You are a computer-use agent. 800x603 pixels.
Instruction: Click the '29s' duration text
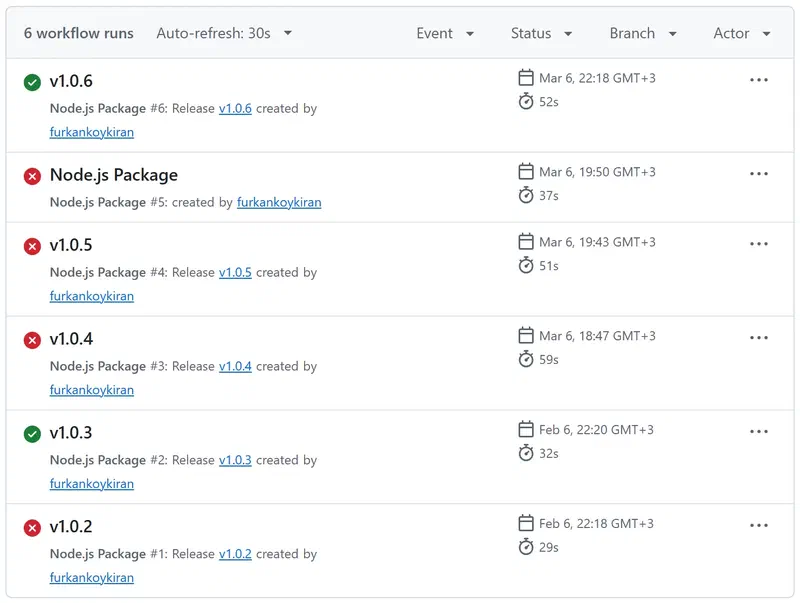click(x=549, y=547)
